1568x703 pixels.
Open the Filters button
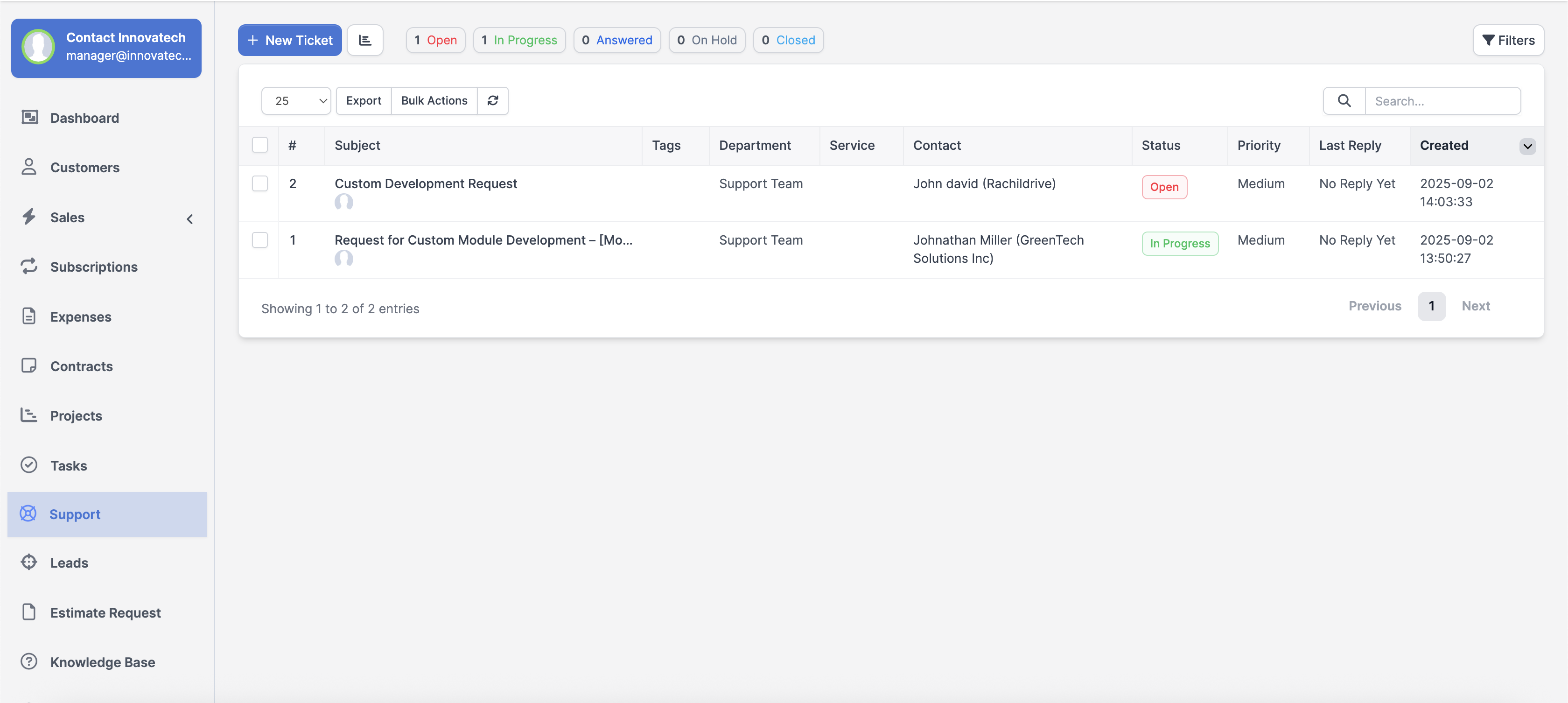pos(1508,40)
